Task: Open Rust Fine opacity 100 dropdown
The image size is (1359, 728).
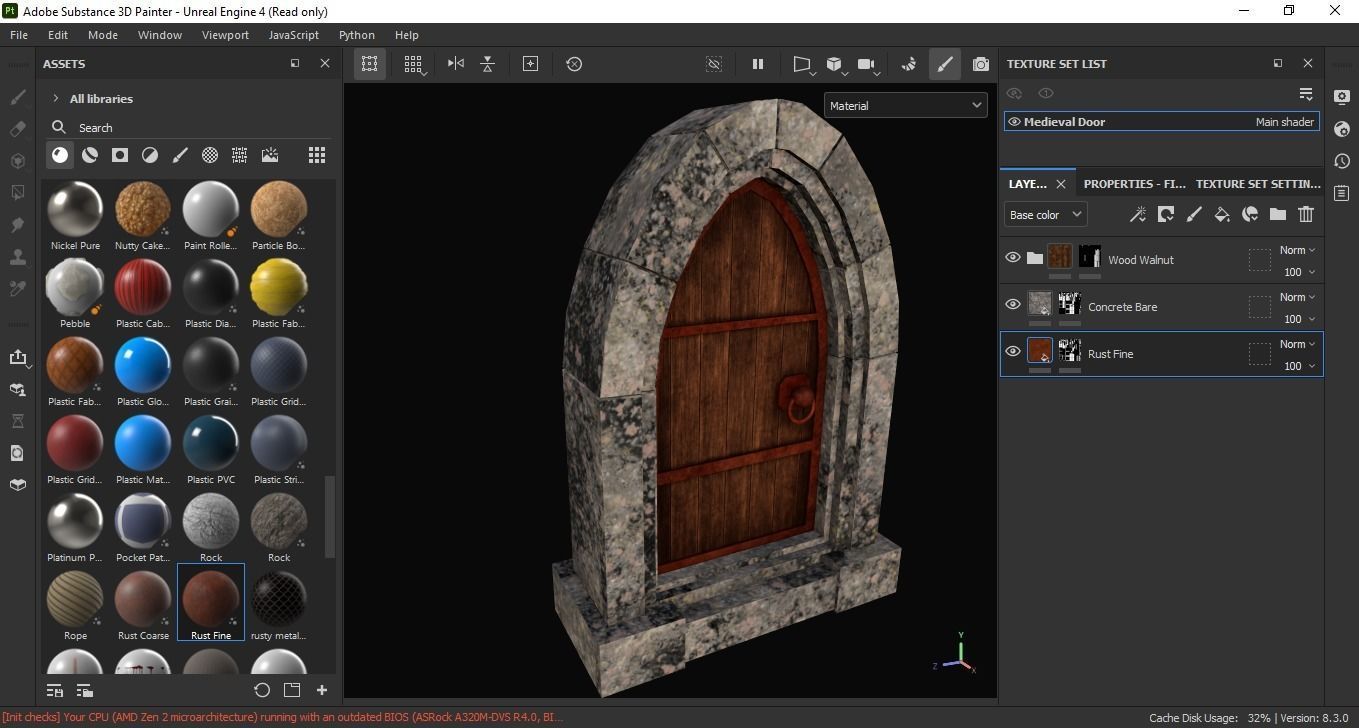Action: tap(1299, 366)
